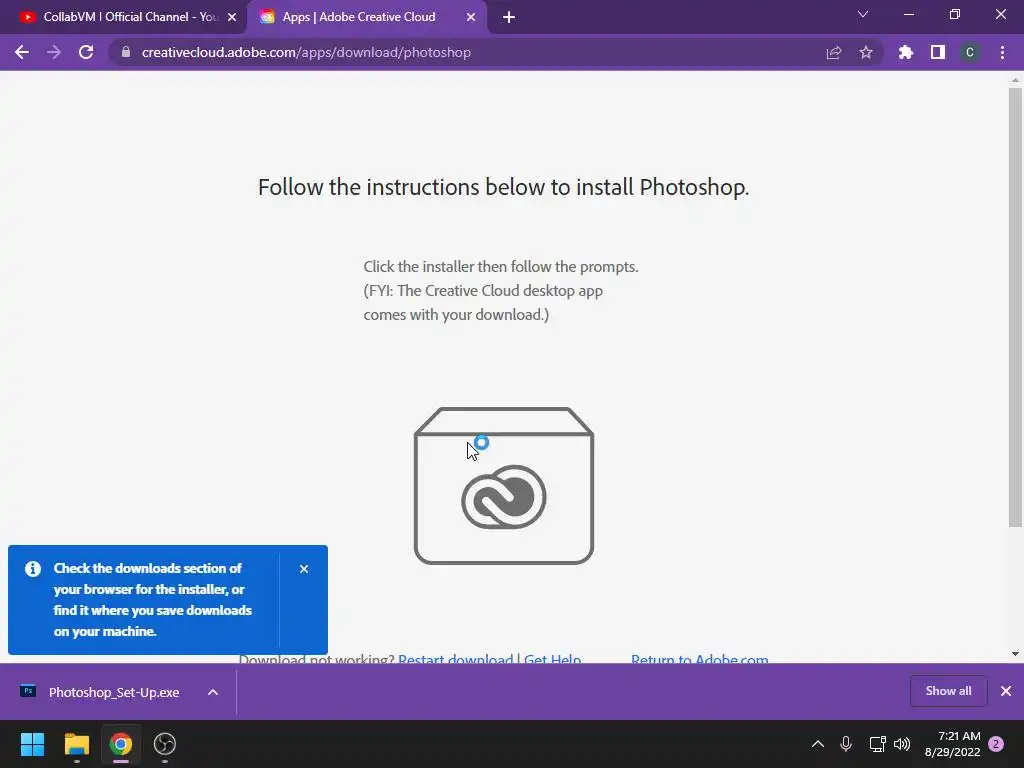Open the network tray icon
Viewport: 1024px width, 768px height.
pos(877,744)
